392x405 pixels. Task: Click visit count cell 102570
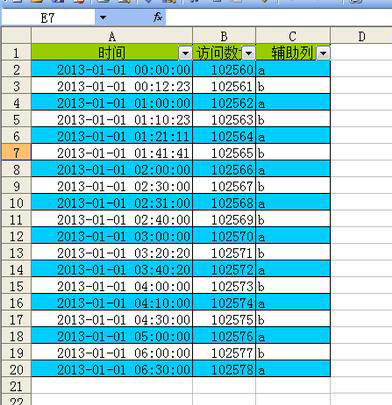point(224,236)
